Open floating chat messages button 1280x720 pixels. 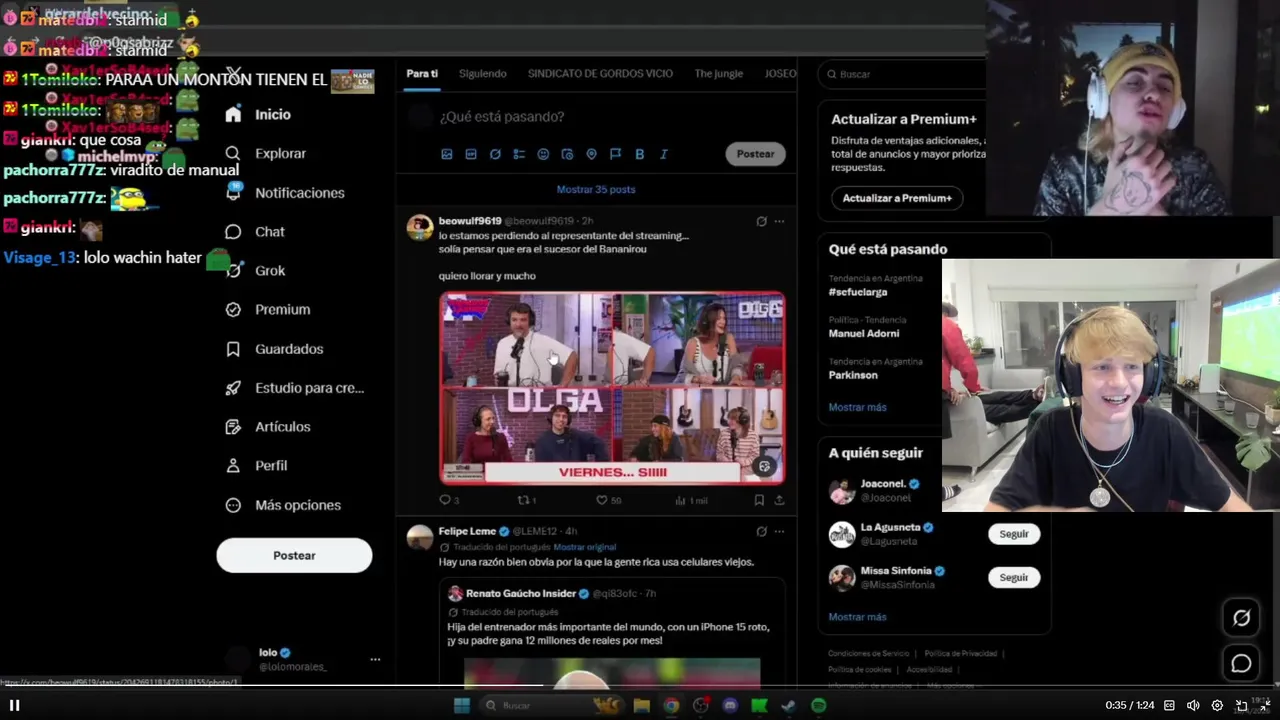pyautogui.click(x=1241, y=663)
